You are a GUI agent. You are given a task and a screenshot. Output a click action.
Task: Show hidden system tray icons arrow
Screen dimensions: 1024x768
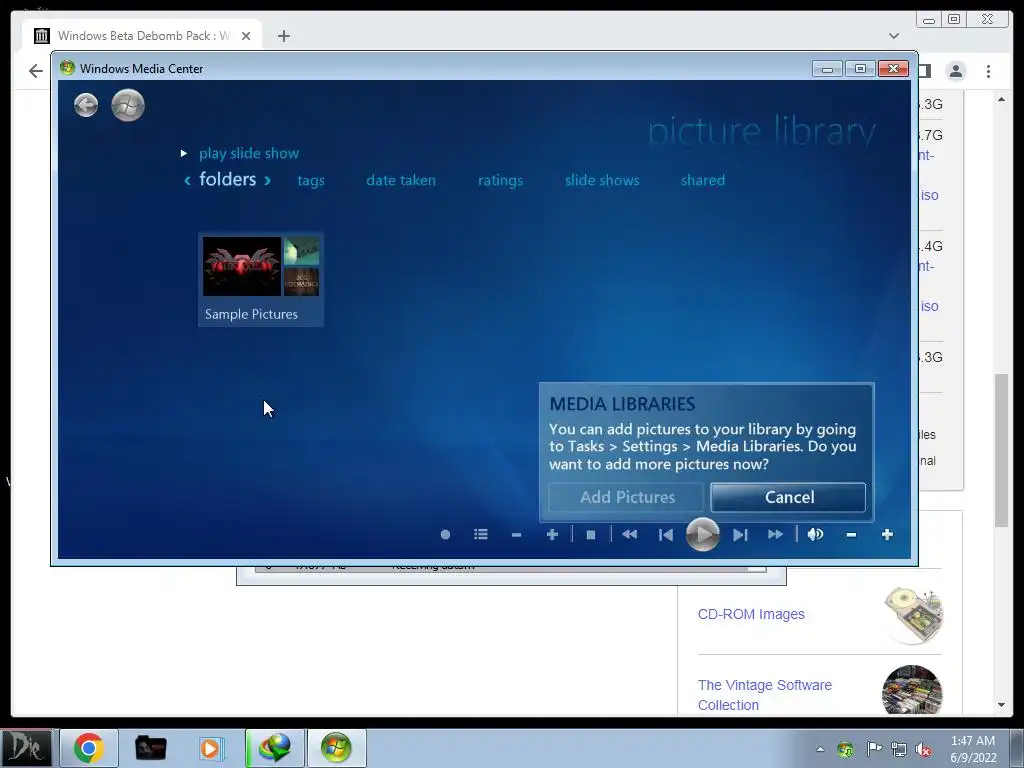pyautogui.click(x=820, y=749)
